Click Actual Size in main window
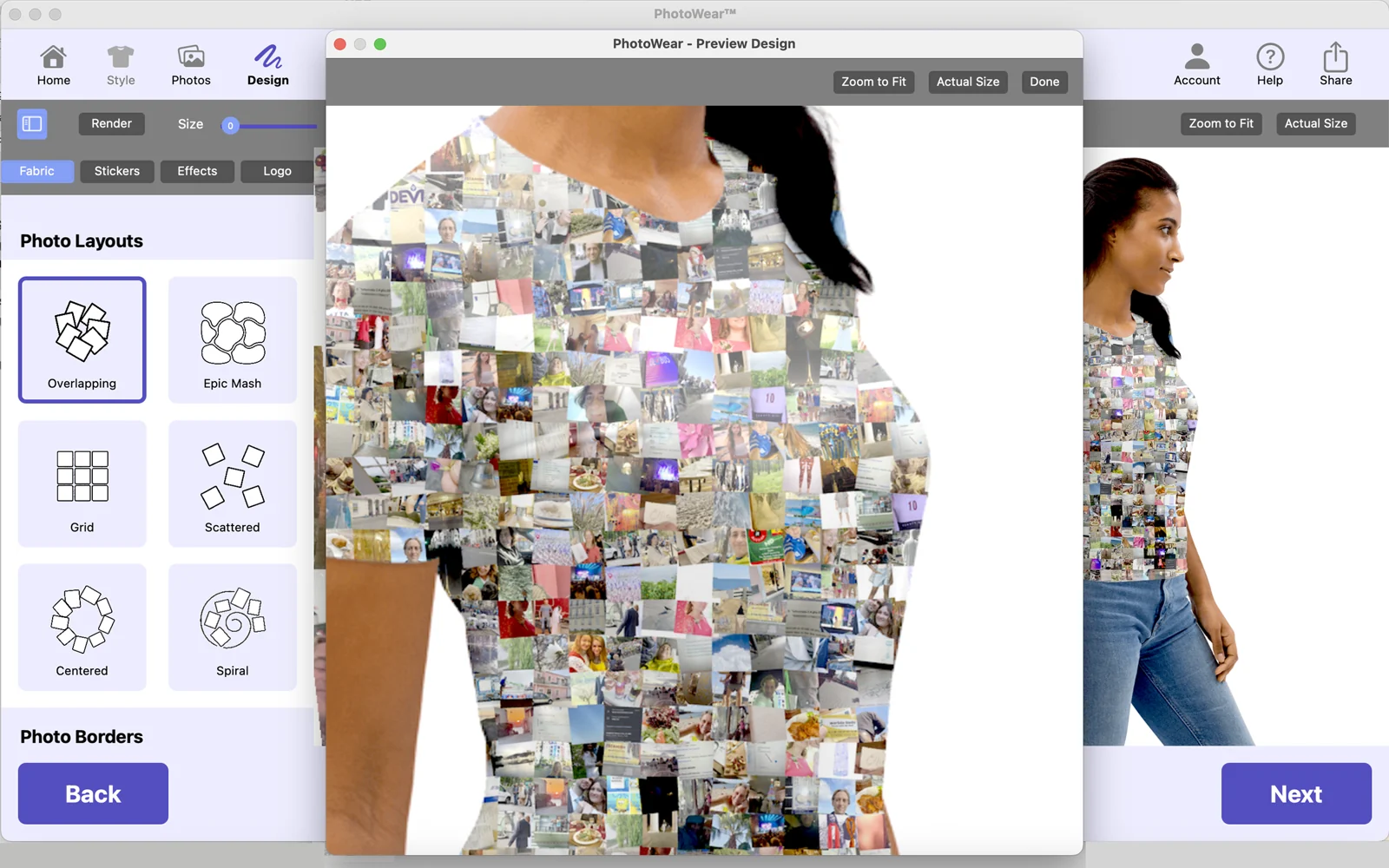This screenshot has height=868, width=1389. (x=1316, y=123)
